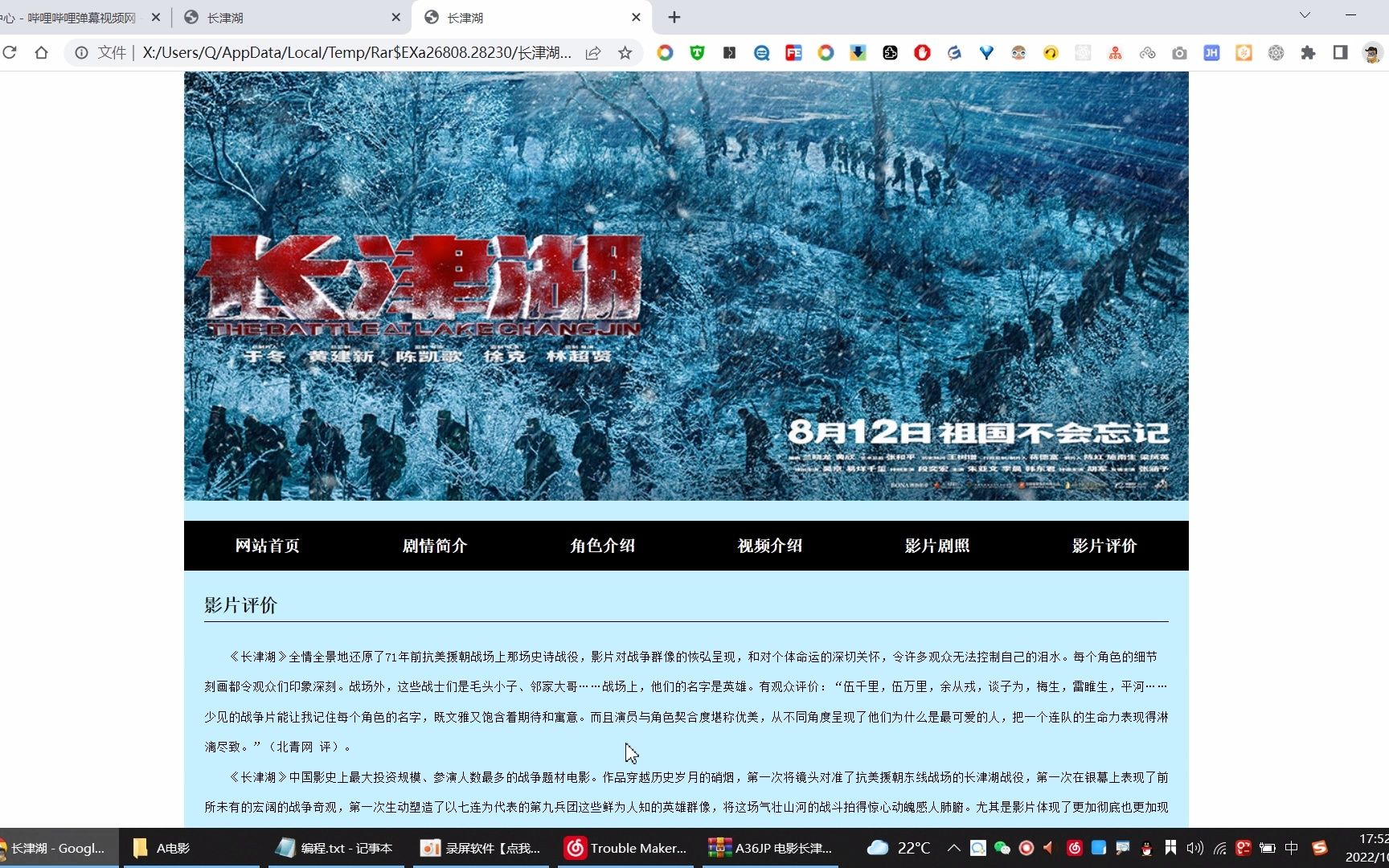The height and width of the screenshot is (868, 1389).
Task: Share this page via the share icon
Action: (593, 53)
